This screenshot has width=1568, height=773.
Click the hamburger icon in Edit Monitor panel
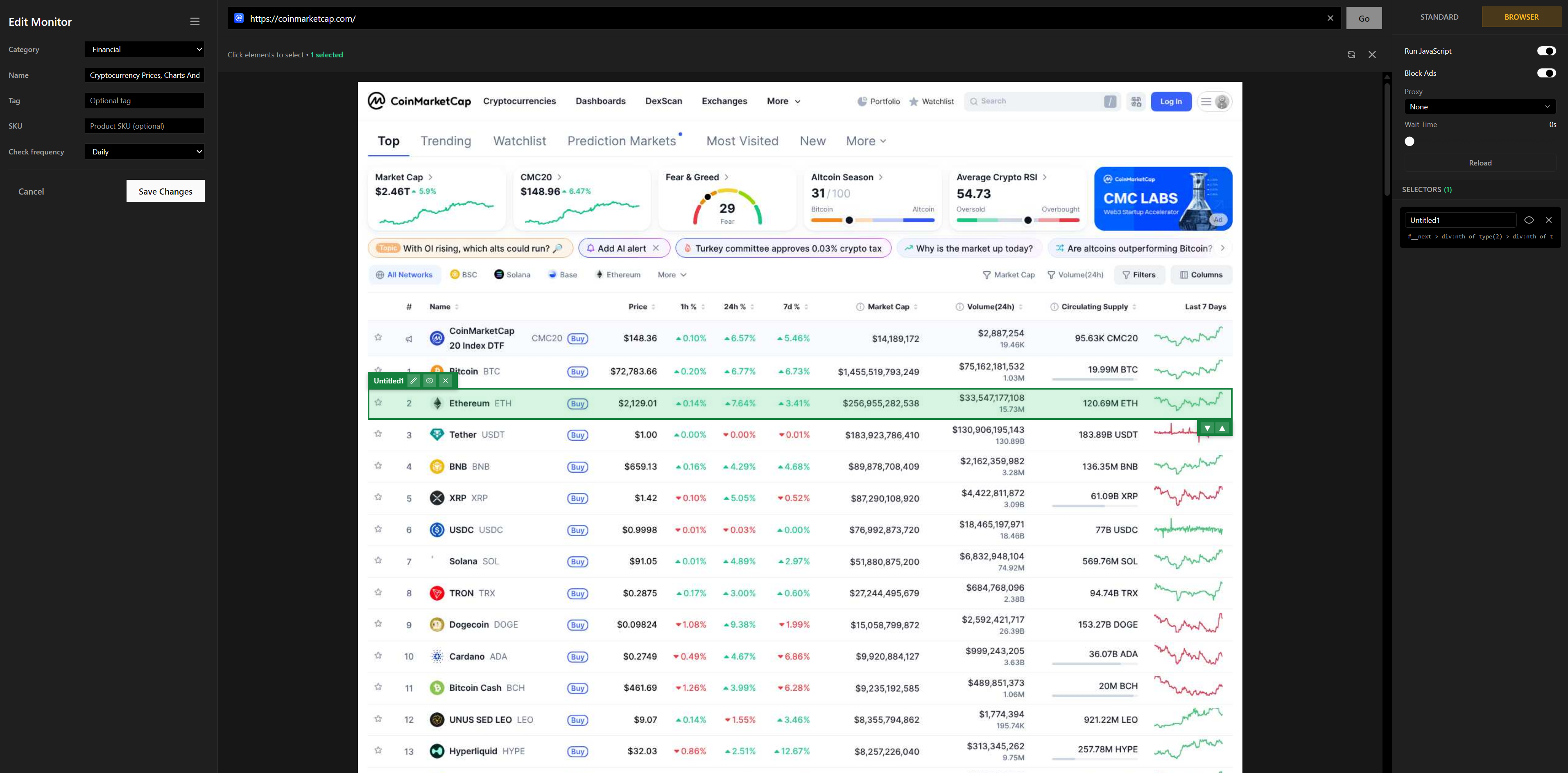195,21
